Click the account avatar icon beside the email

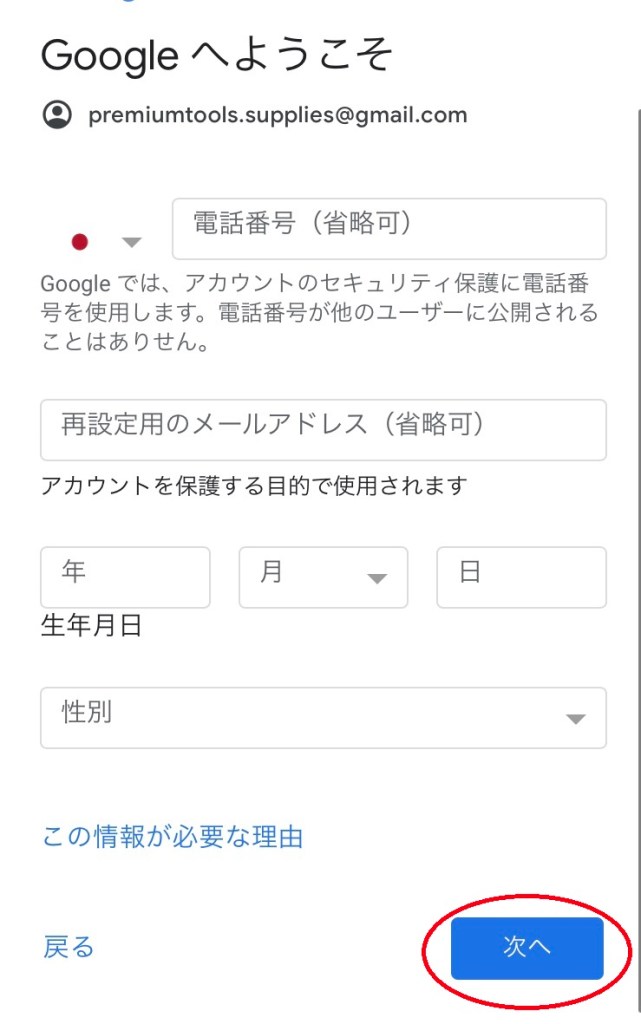click(57, 115)
